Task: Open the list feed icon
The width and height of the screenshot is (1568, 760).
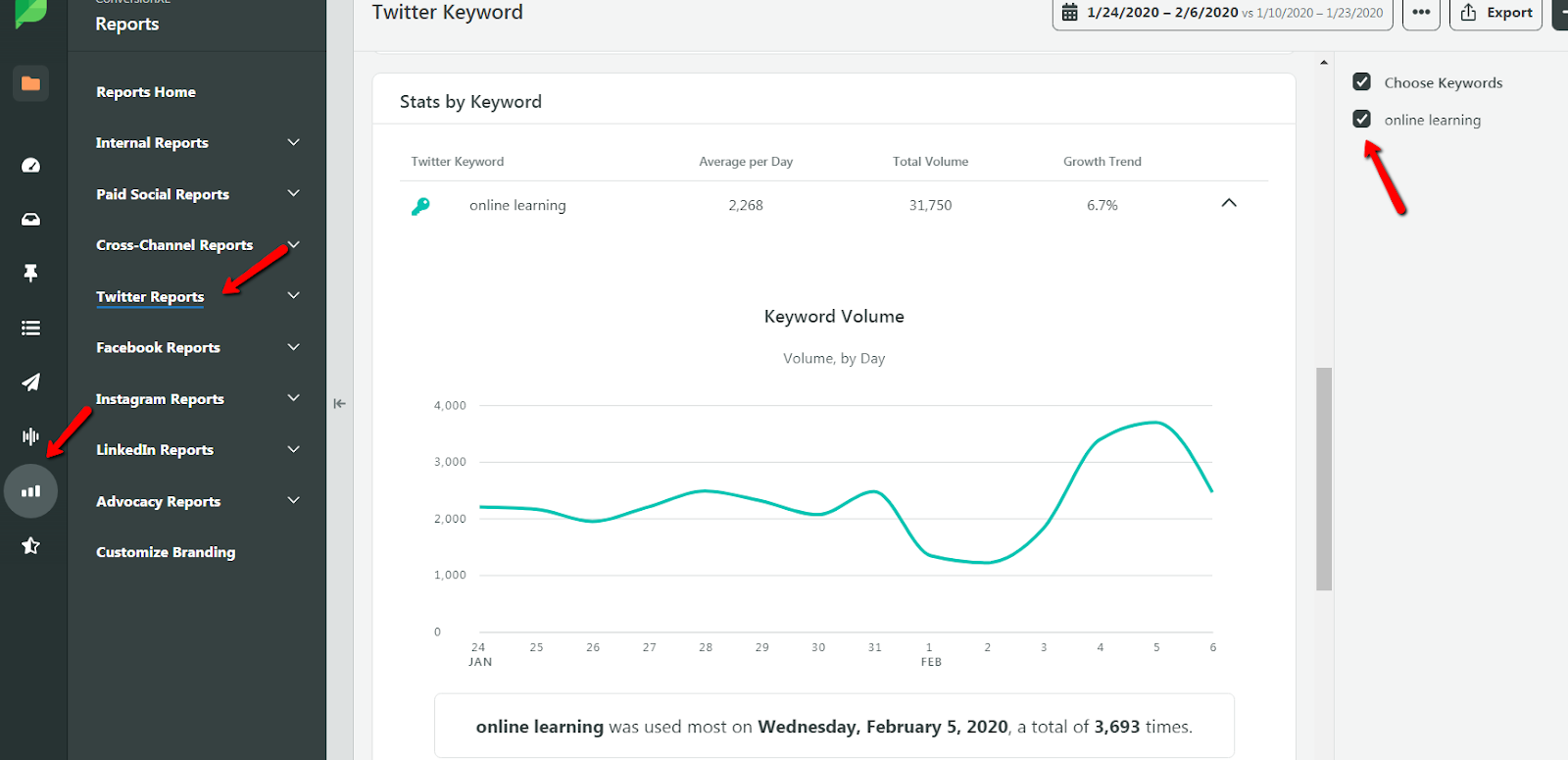Action: tap(30, 328)
